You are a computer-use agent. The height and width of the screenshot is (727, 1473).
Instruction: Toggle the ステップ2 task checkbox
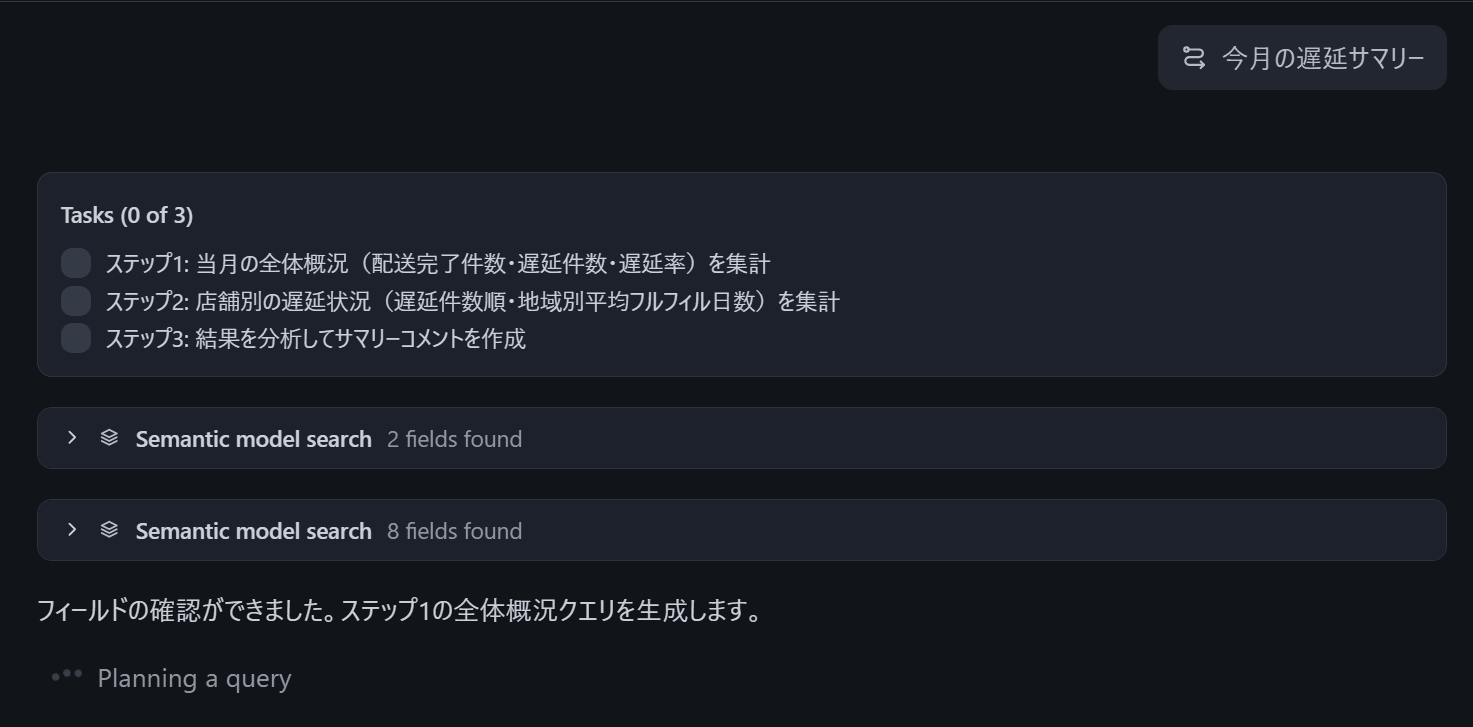pos(76,301)
